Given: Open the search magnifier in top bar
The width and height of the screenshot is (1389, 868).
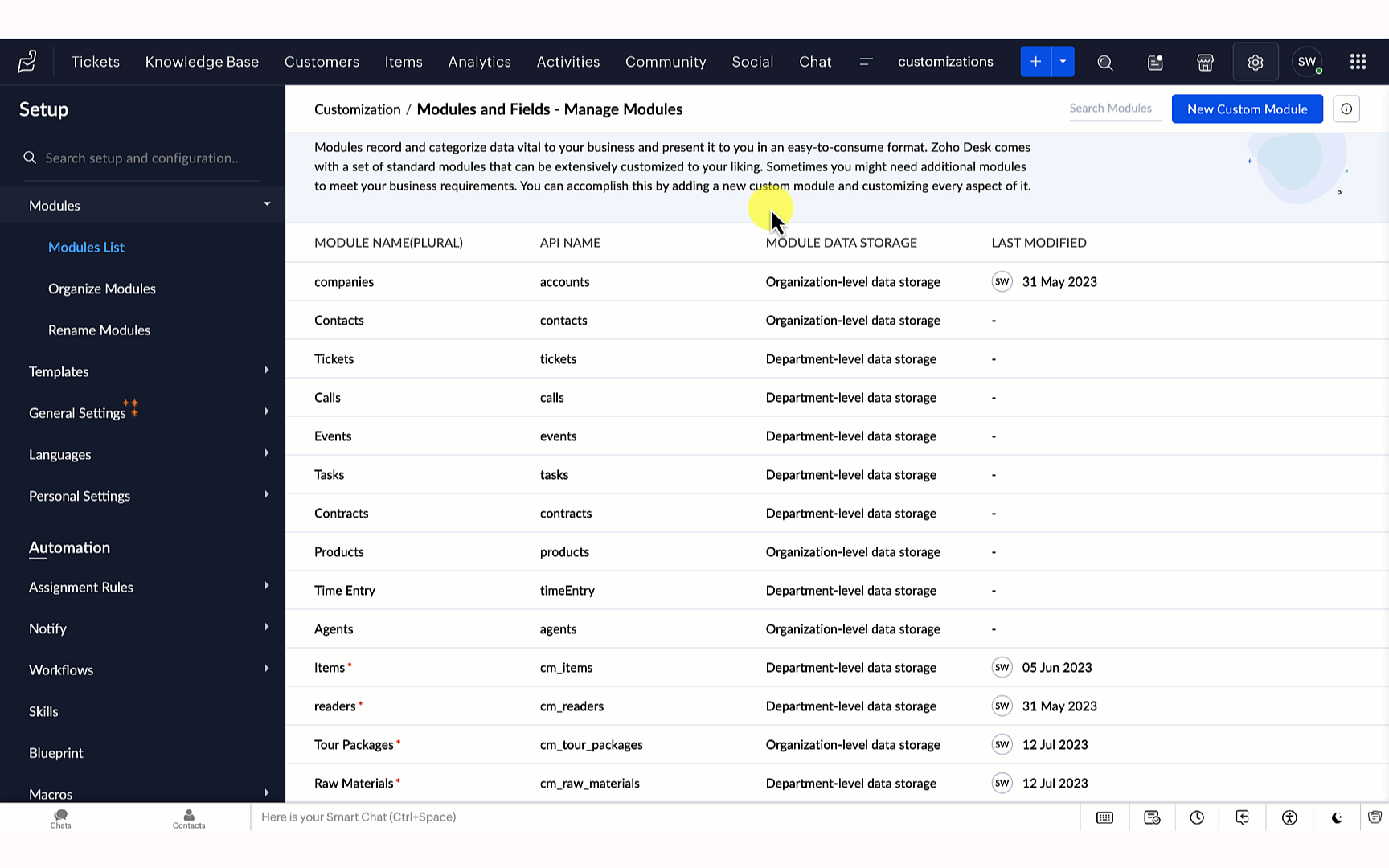Looking at the screenshot, I should coord(1105,62).
